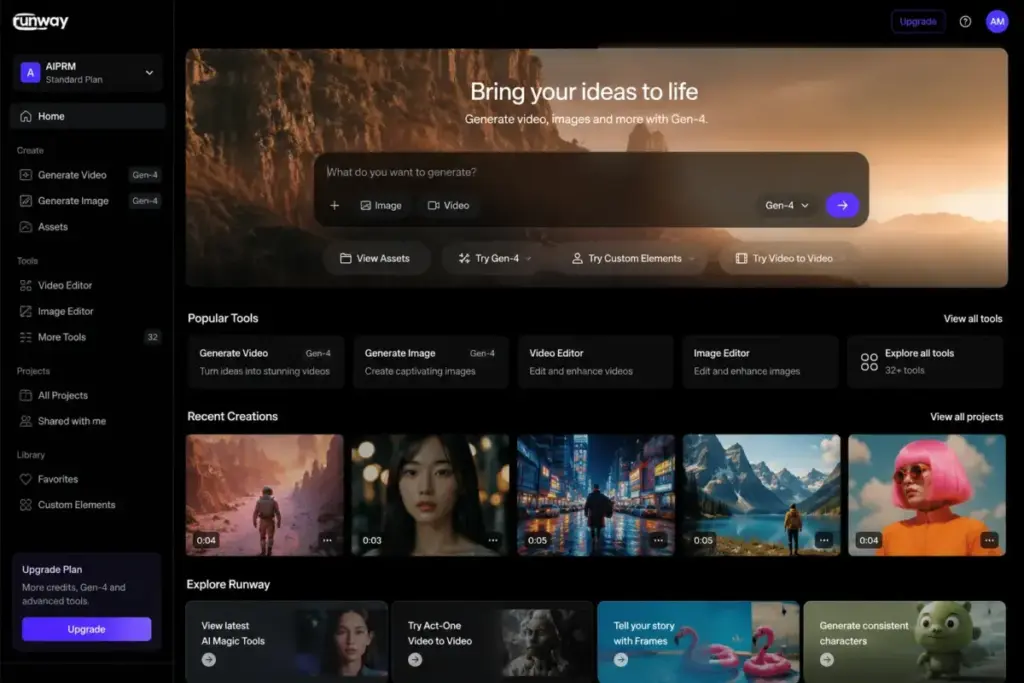Click the Generate Image sidebar icon
This screenshot has height=683, width=1024.
pyautogui.click(x=25, y=200)
